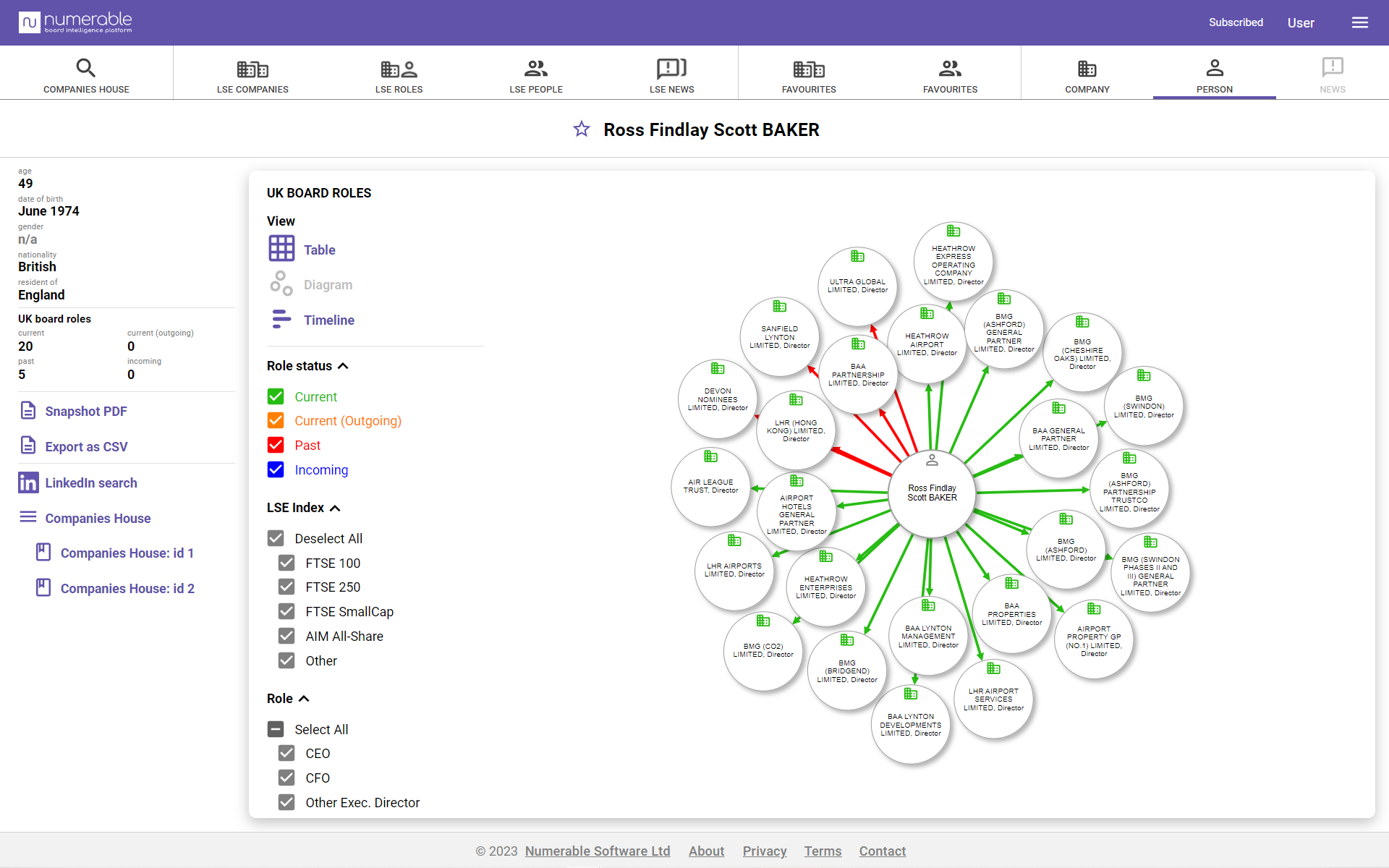Uncheck the FTSE 100 checkbox

[x=286, y=563]
